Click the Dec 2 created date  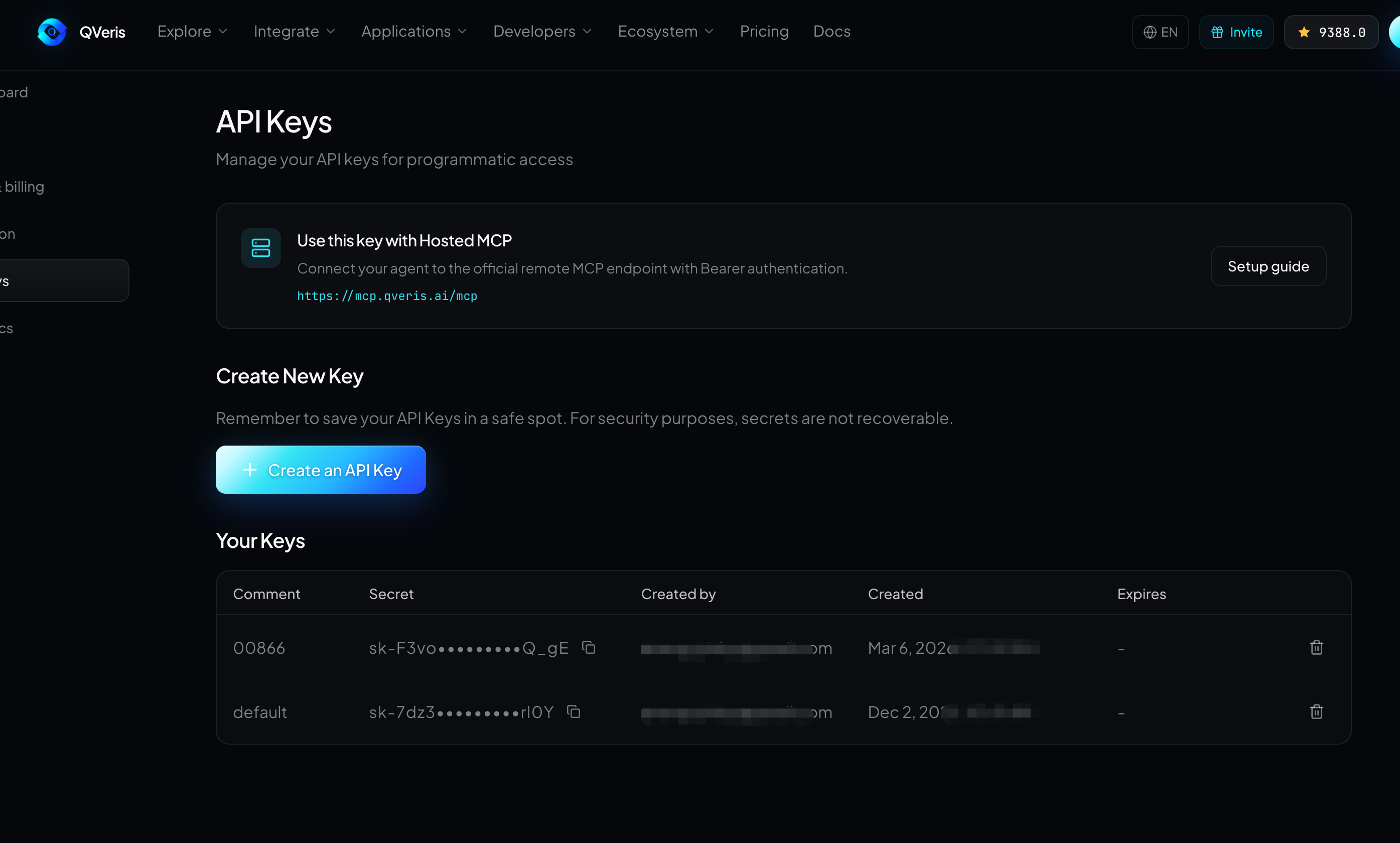point(949,712)
